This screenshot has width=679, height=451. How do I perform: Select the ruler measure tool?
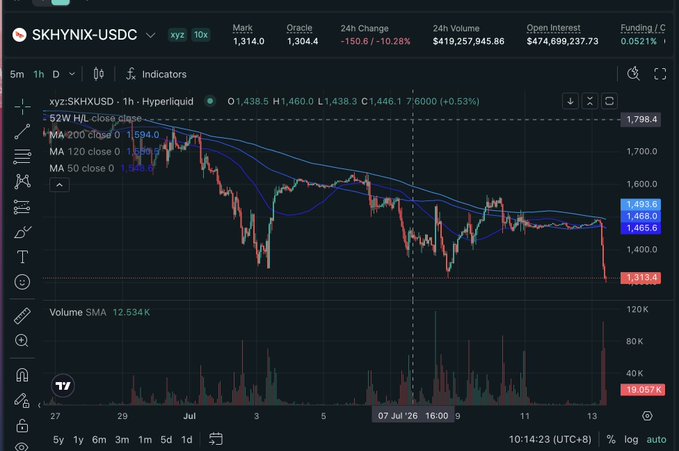22,316
